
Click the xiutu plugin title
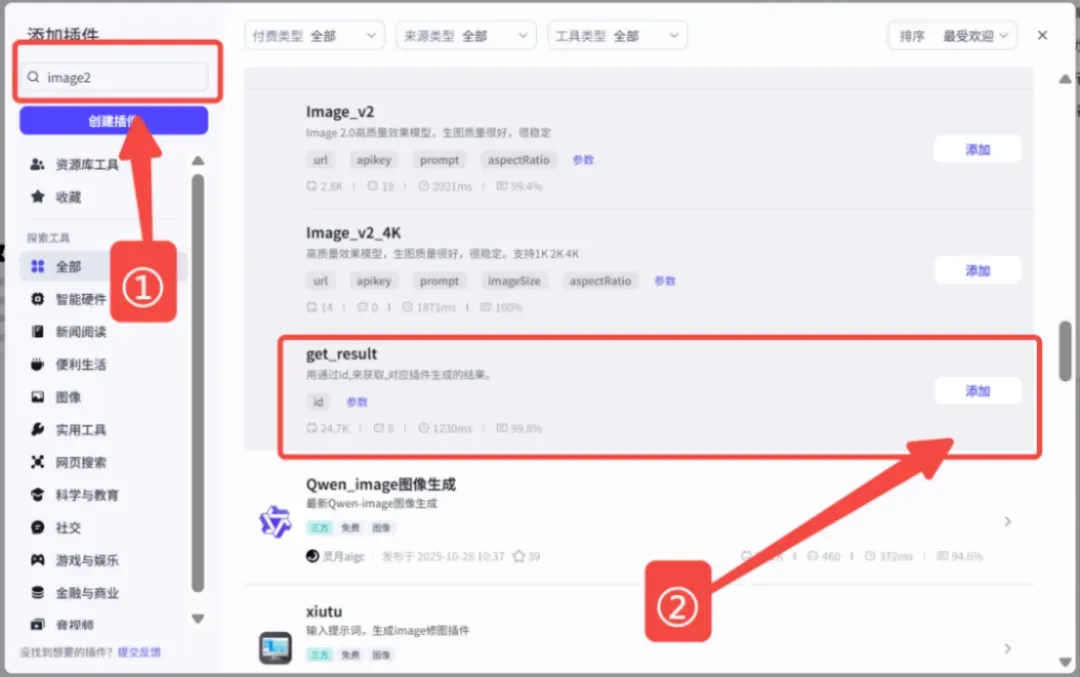(324, 612)
